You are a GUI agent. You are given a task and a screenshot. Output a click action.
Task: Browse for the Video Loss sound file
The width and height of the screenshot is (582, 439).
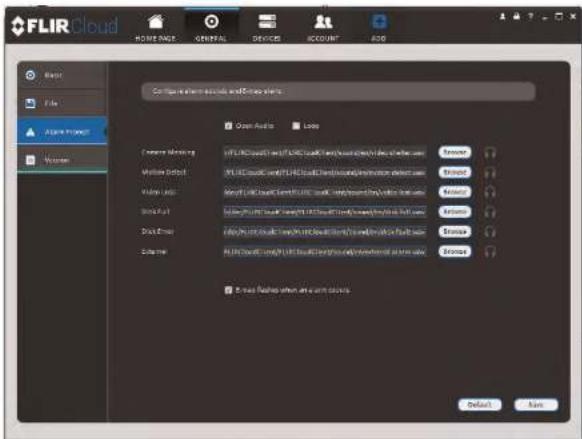coord(455,192)
